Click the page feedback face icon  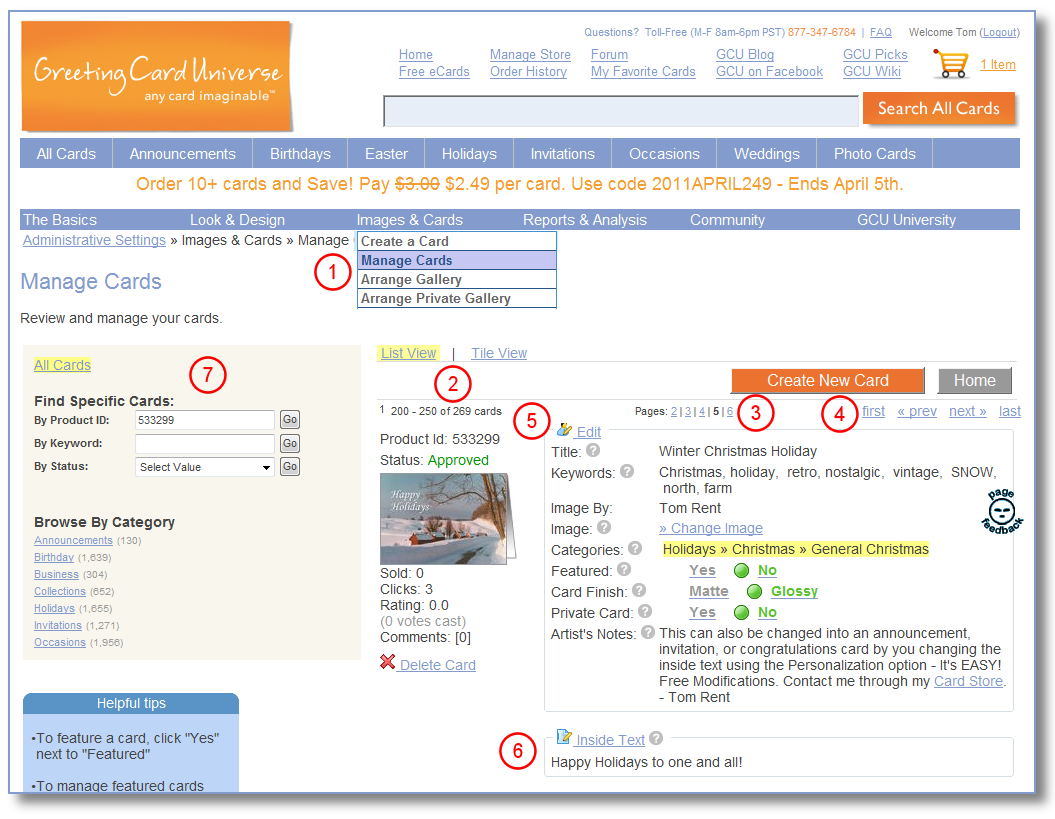(1002, 512)
